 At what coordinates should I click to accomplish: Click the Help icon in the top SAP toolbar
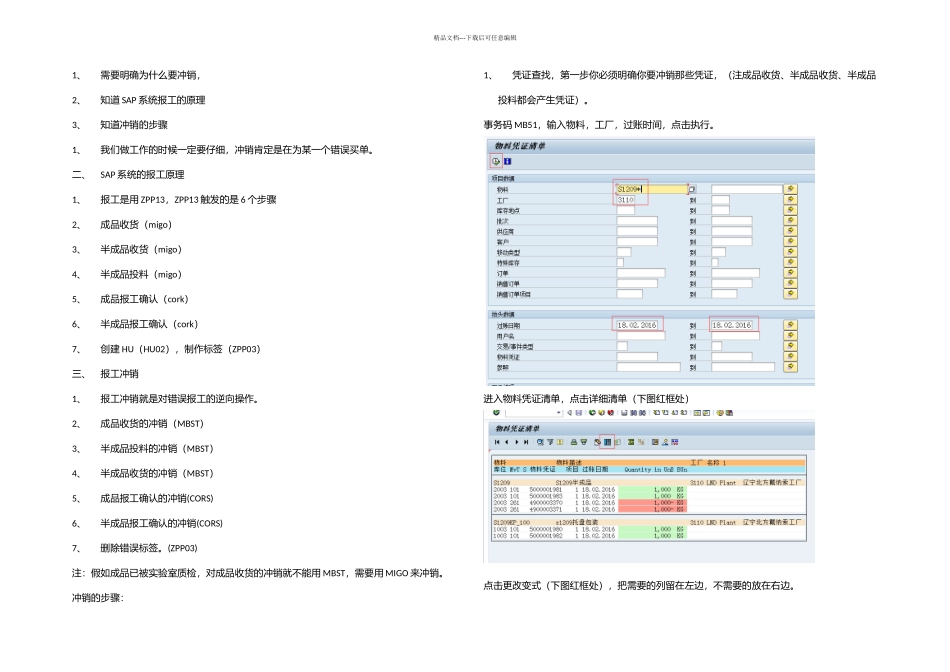[x=720, y=413]
